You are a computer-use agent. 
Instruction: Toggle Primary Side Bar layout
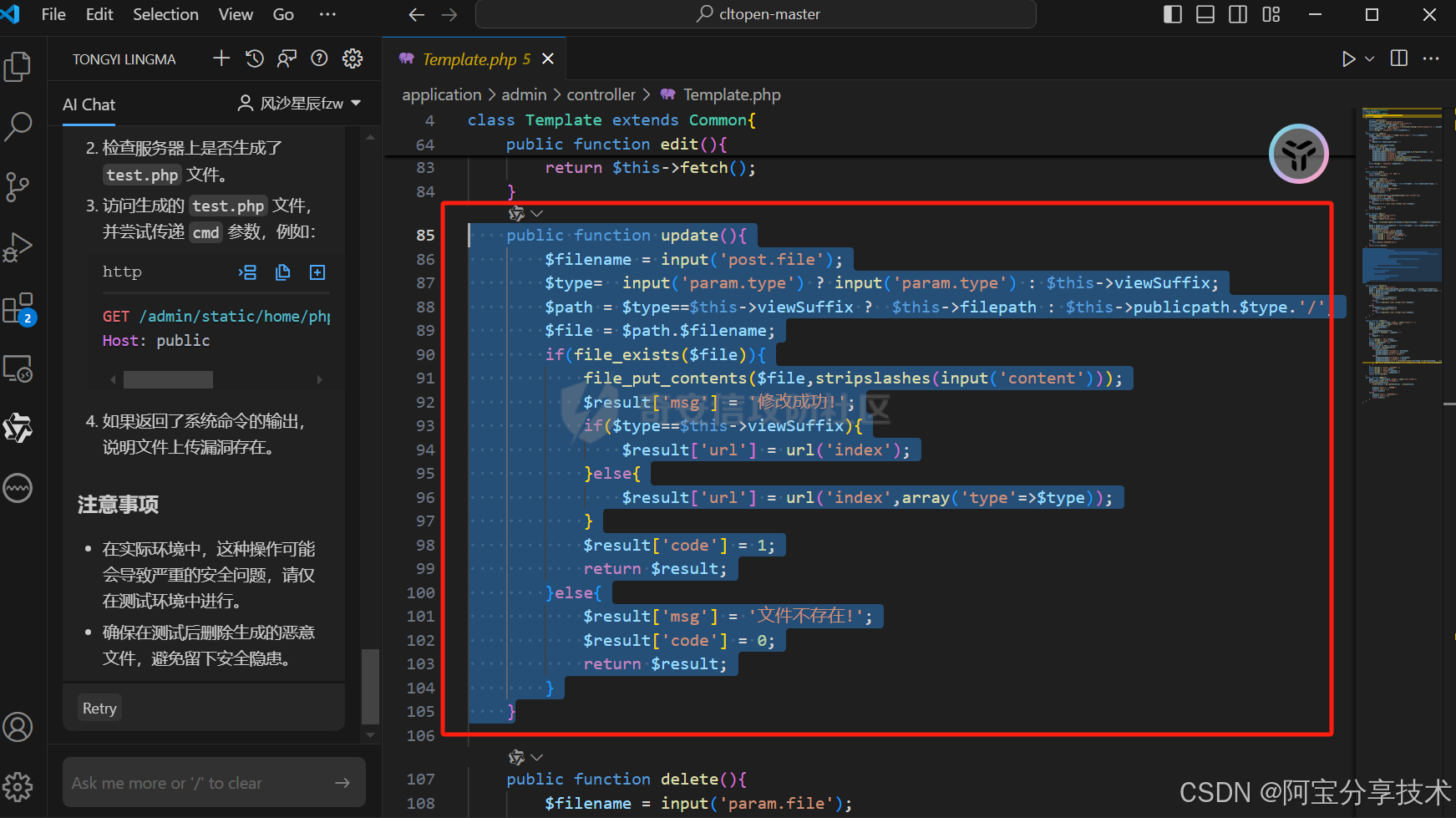(x=1173, y=14)
